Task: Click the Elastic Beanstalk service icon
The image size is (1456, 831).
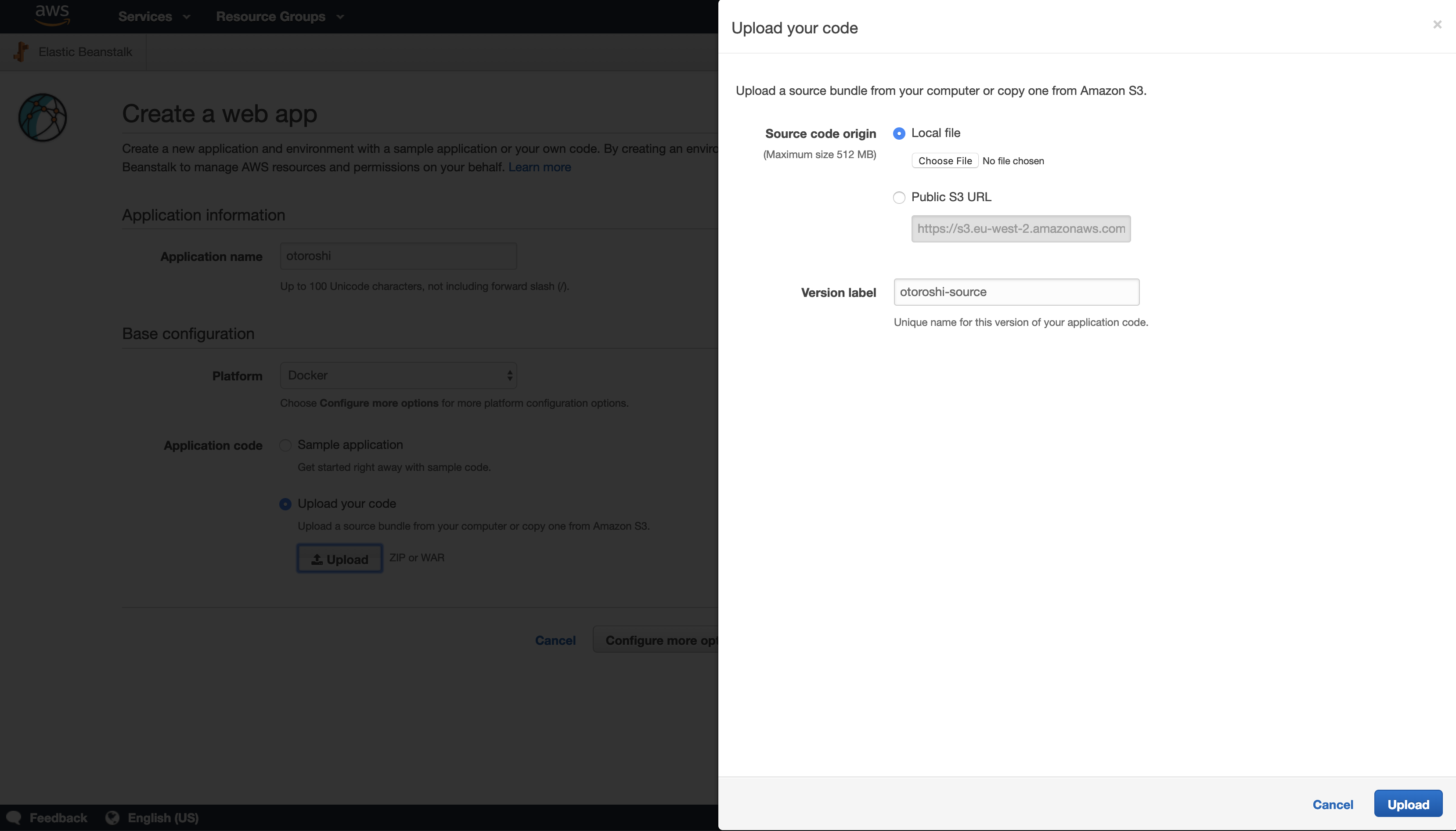Action: click(x=21, y=52)
